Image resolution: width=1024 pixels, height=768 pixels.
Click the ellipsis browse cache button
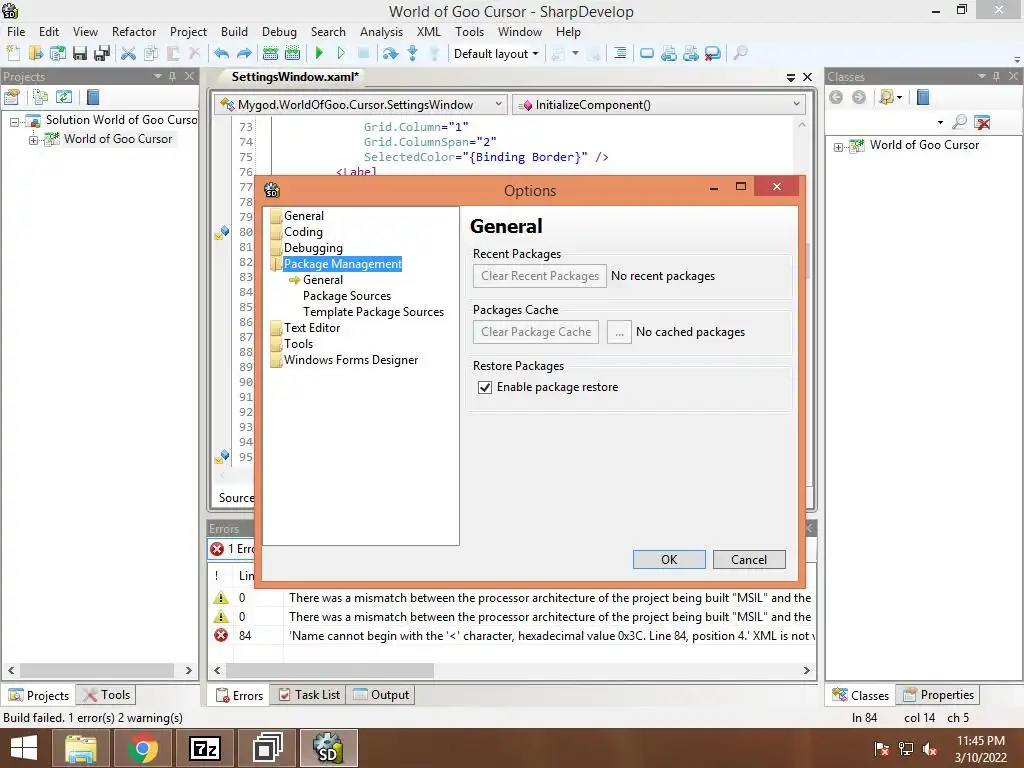point(619,332)
